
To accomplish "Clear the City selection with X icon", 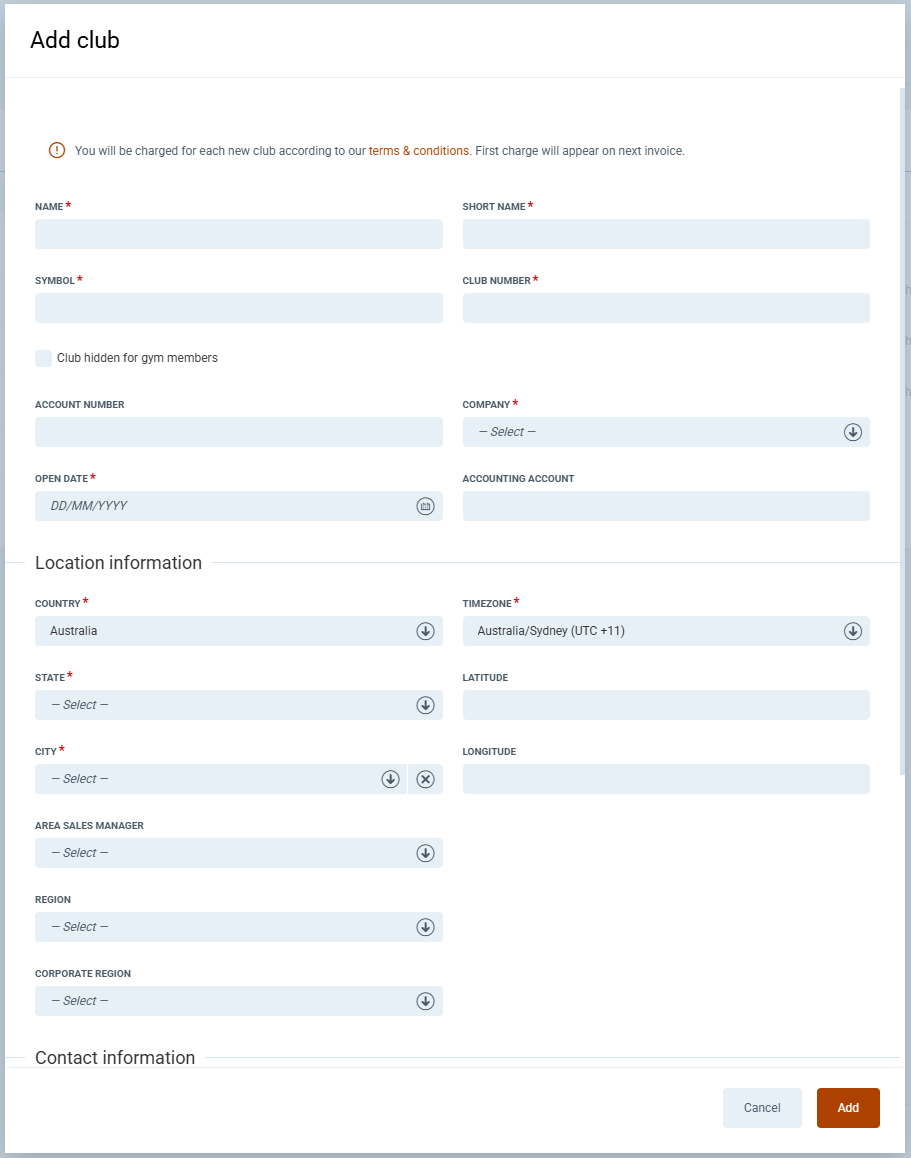I will click(x=425, y=779).
